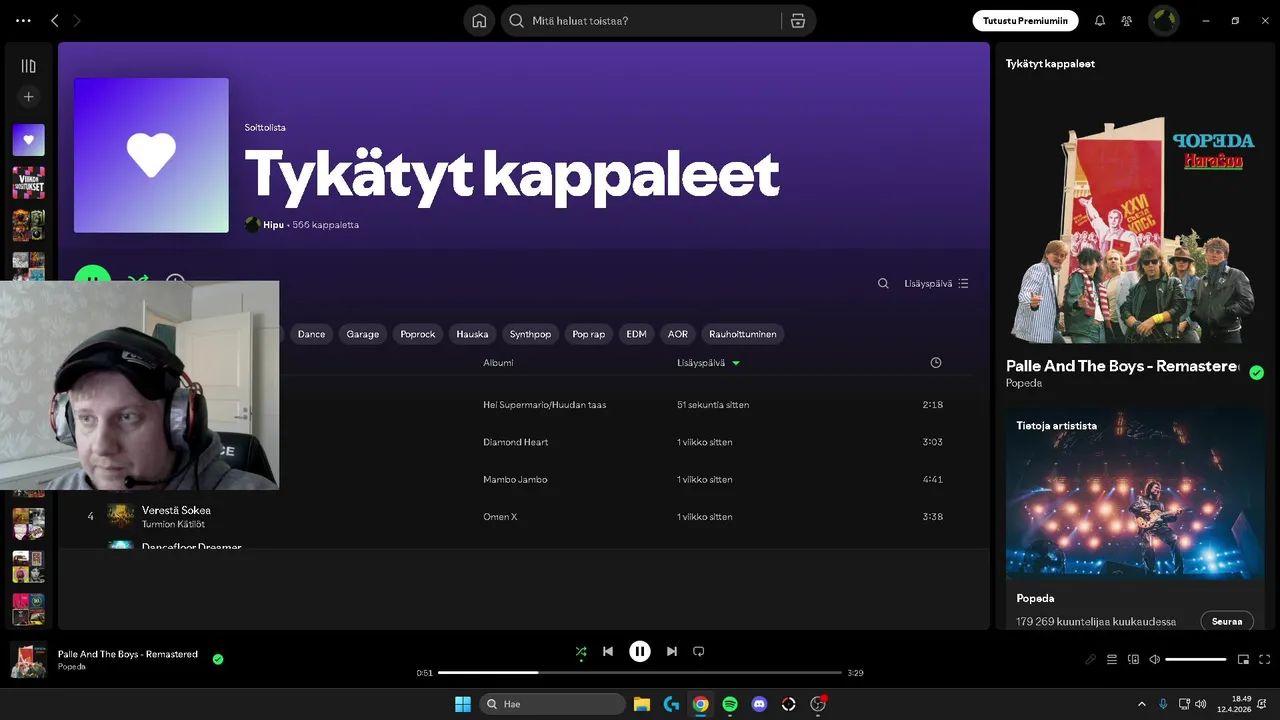Viewport: 1280px width, 720px height.
Task: Expand the library sidebar icon
Action: (x=28, y=66)
